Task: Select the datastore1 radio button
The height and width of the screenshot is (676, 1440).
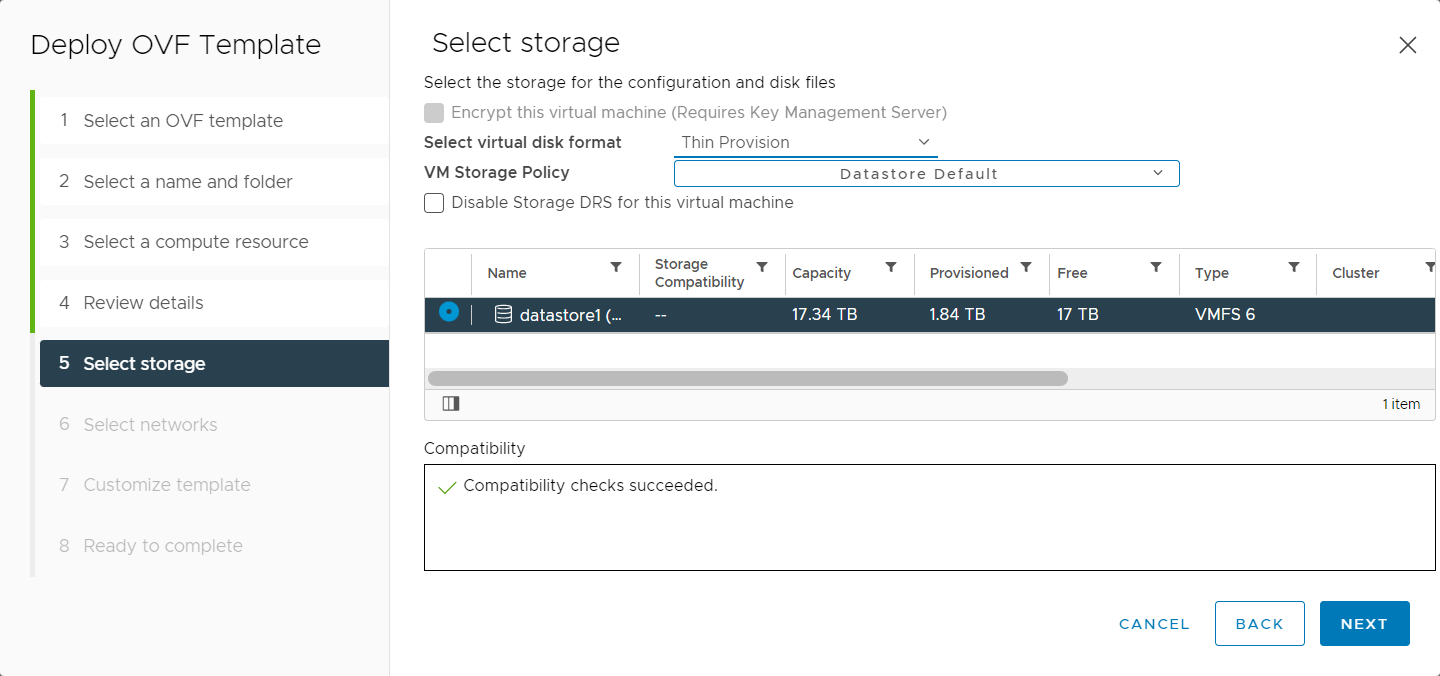Action: point(449,312)
